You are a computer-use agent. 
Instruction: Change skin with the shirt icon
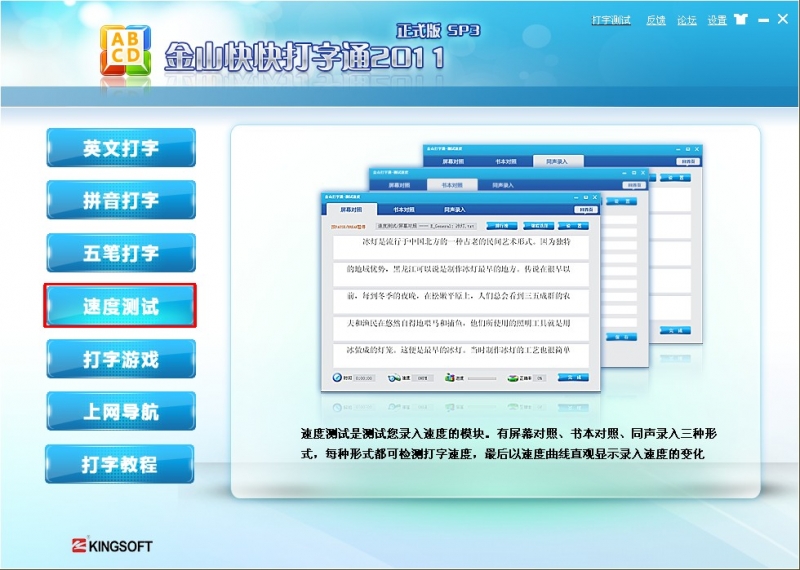pos(741,19)
